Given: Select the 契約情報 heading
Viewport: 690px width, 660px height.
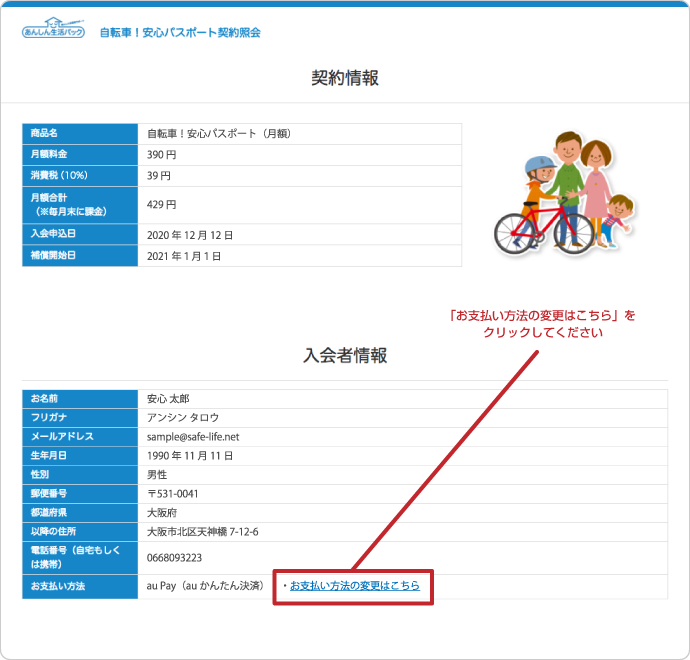Looking at the screenshot, I should 345,78.
